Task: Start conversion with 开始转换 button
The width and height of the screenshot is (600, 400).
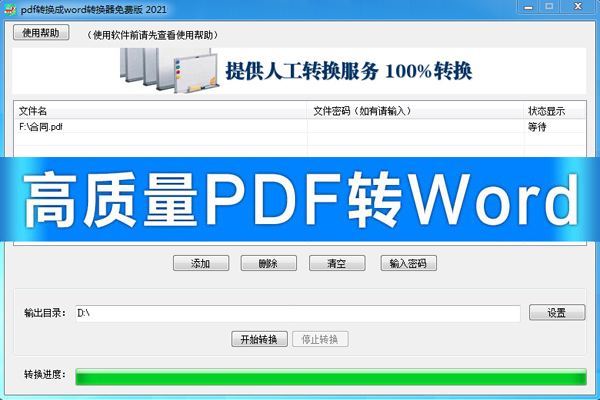Action: pyautogui.click(x=259, y=339)
